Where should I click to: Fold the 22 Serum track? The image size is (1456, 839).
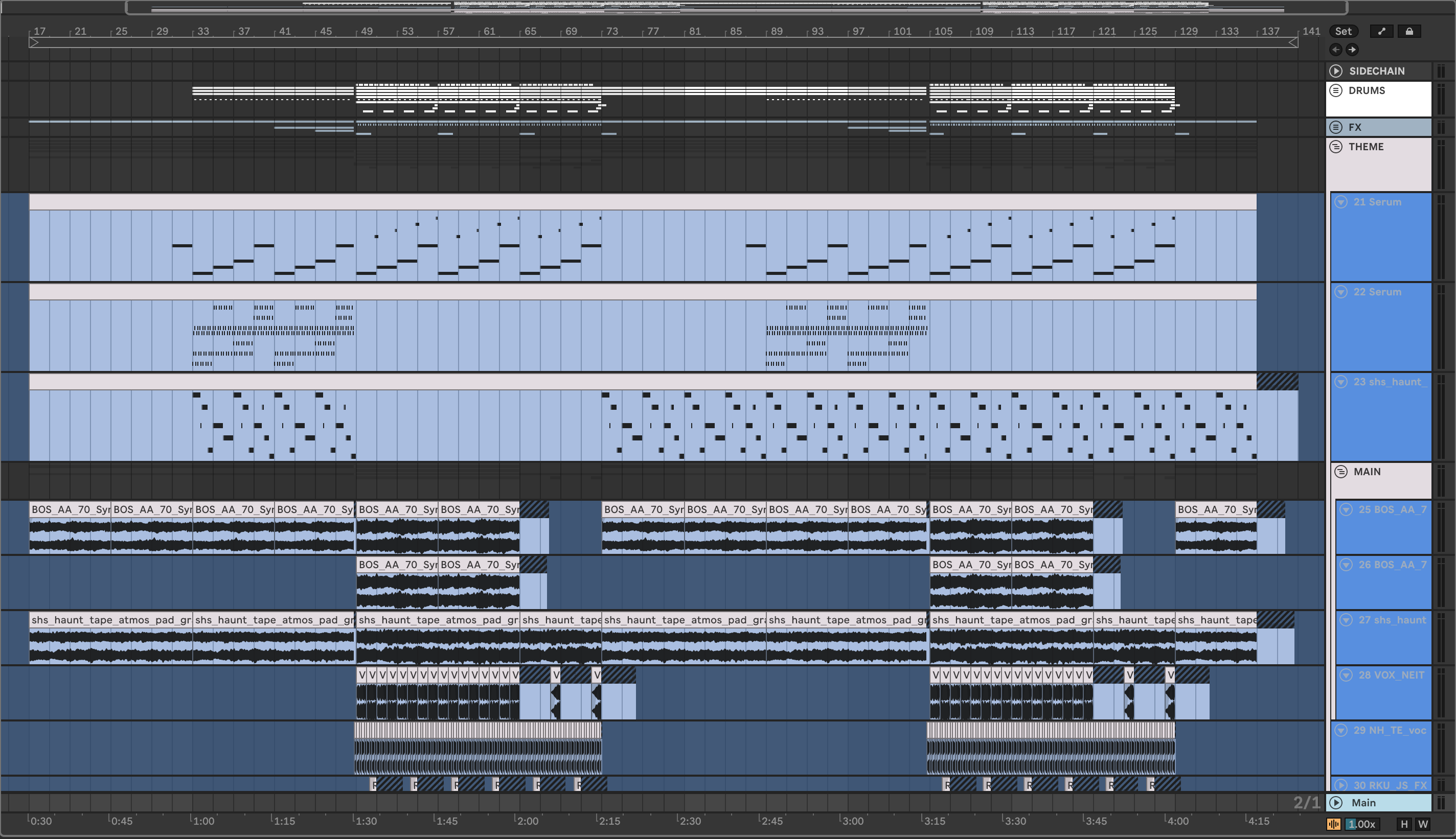(1341, 292)
